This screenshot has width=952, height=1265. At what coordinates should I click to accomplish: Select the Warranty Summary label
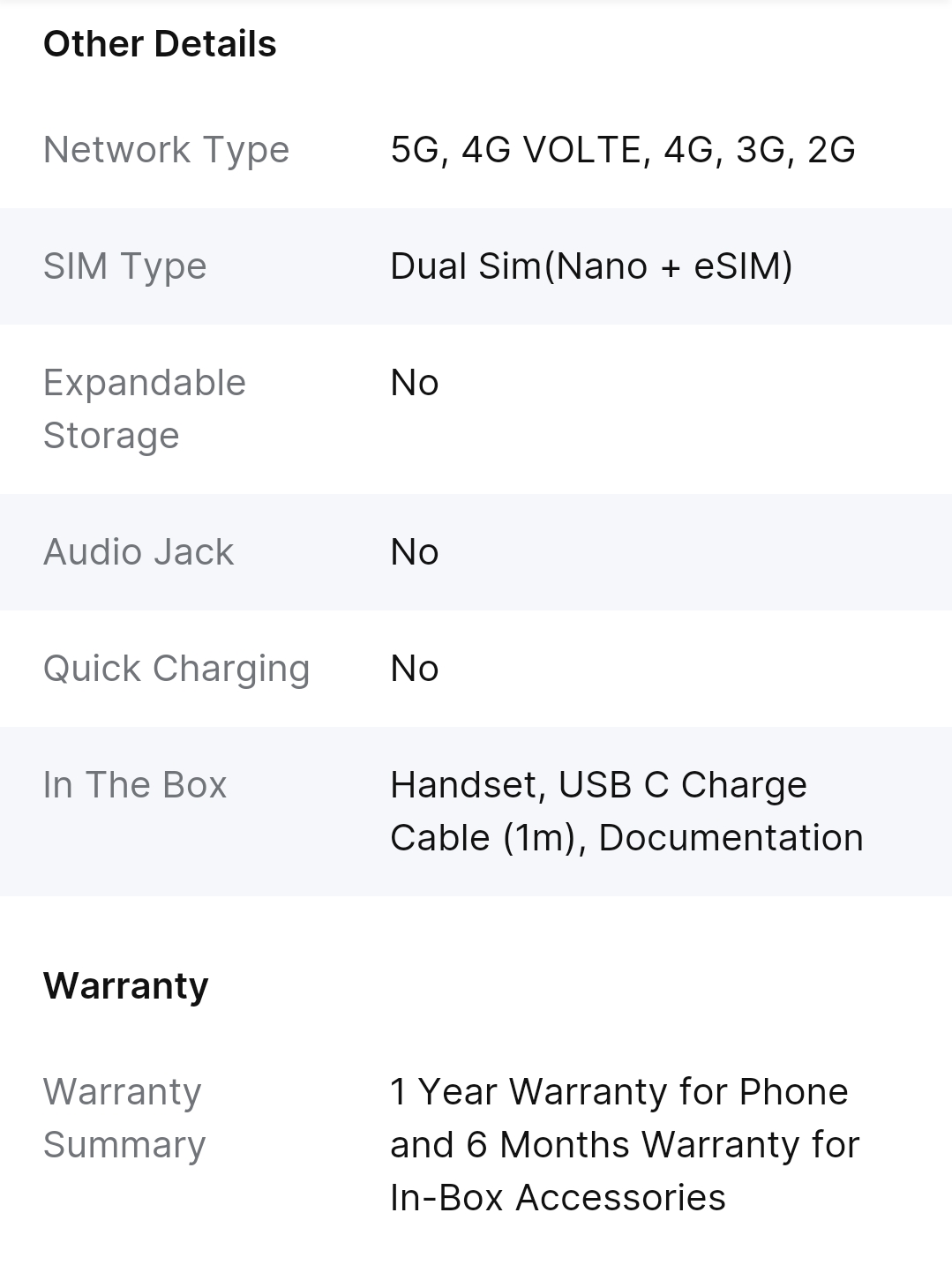pos(124,1119)
